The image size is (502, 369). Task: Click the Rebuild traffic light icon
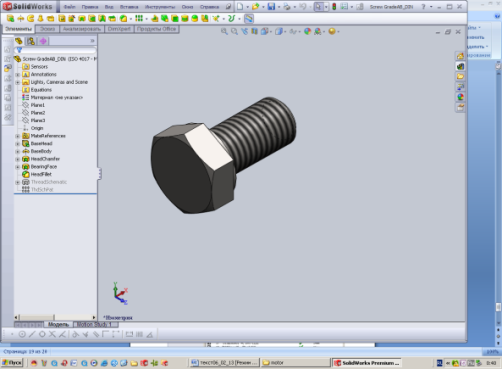[334, 6]
